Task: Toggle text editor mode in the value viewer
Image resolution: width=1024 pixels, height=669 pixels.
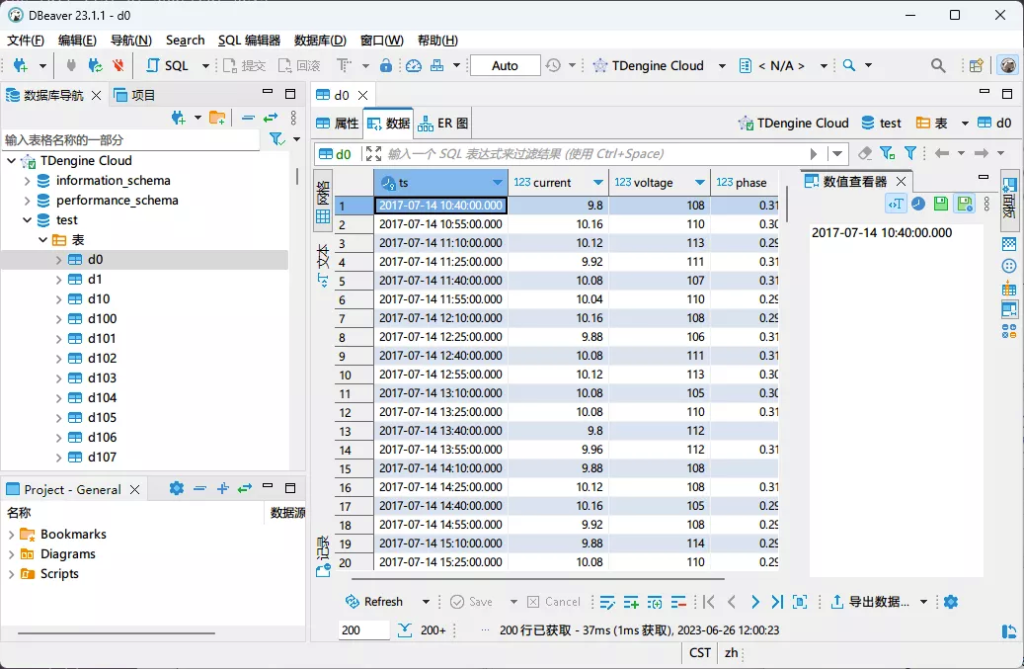Action: [897, 203]
